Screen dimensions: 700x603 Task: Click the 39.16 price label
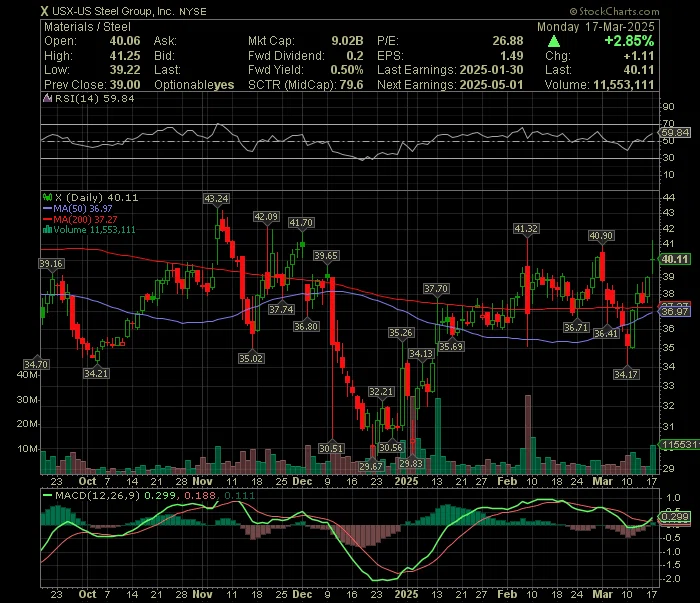coord(51,264)
